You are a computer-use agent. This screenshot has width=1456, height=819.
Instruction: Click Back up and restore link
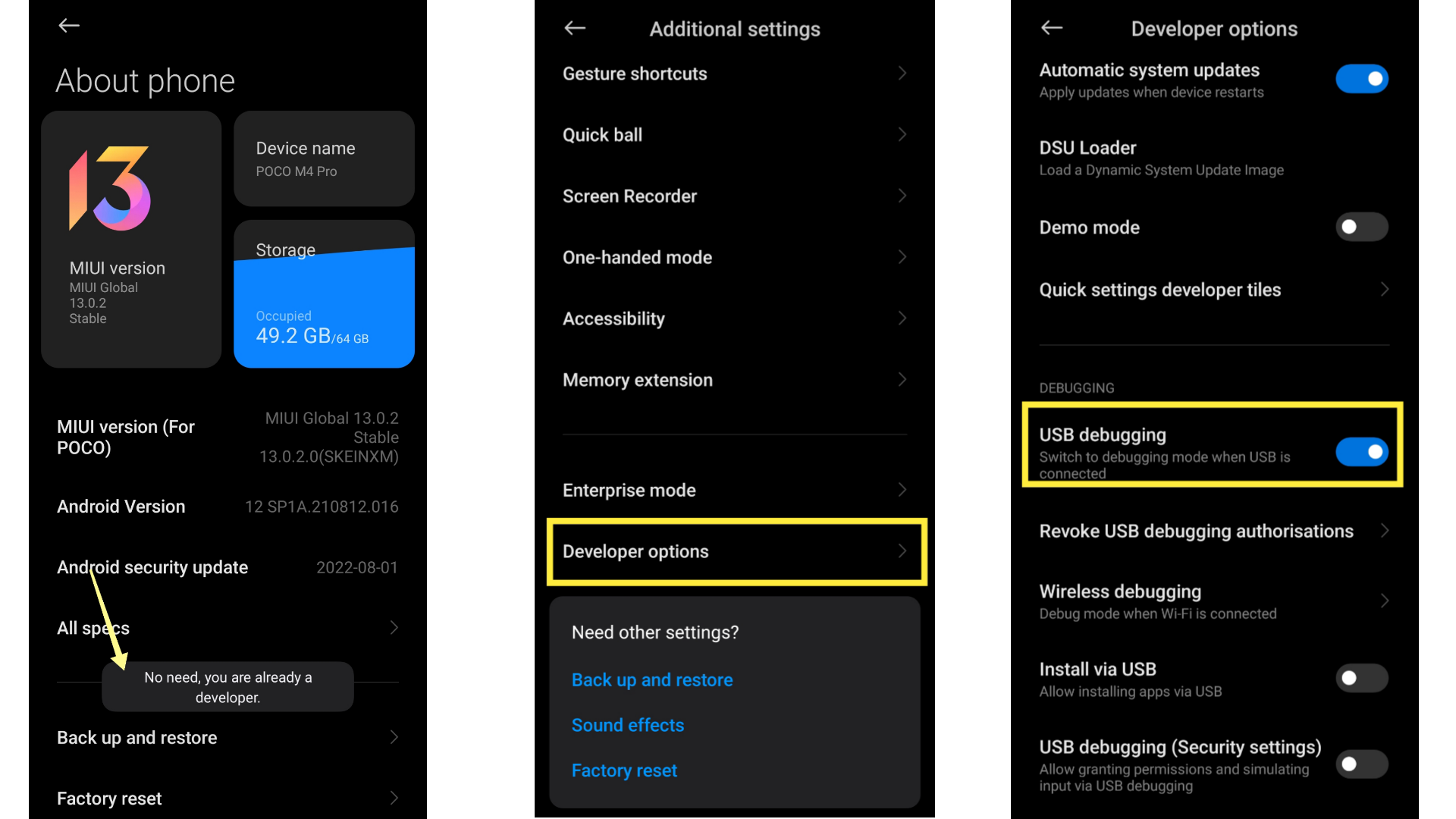coord(651,679)
